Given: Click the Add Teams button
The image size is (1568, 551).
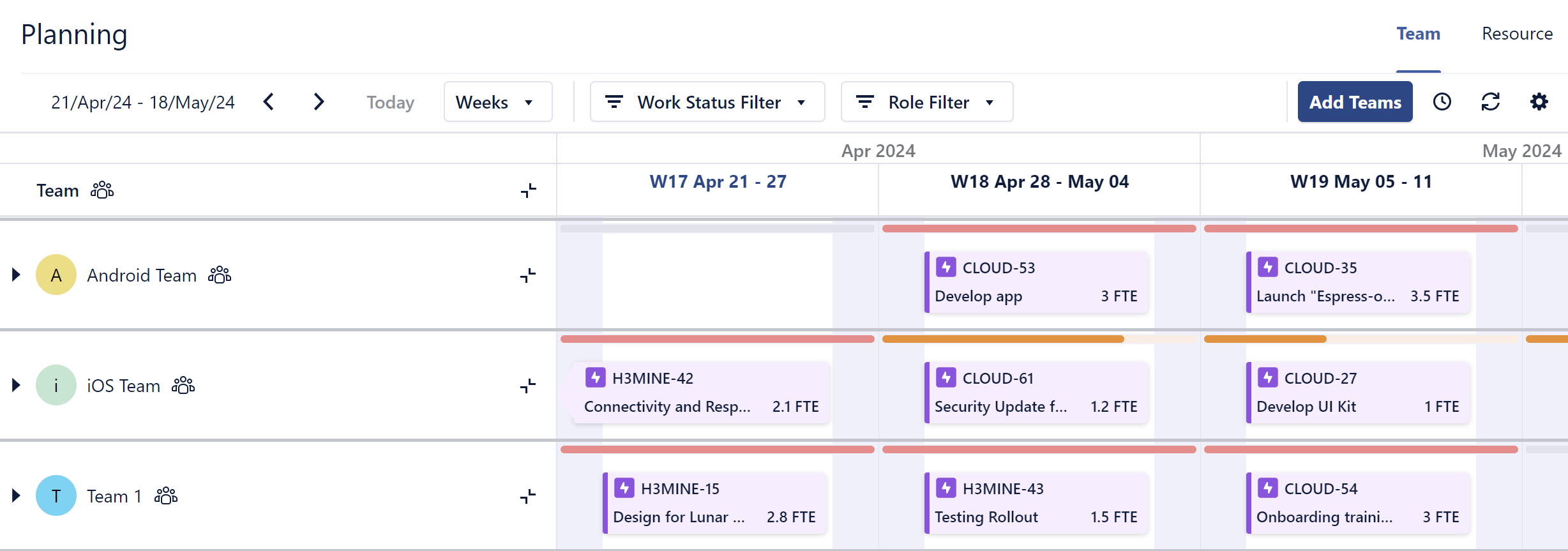Looking at the screenshot, I should (1355, 102).
